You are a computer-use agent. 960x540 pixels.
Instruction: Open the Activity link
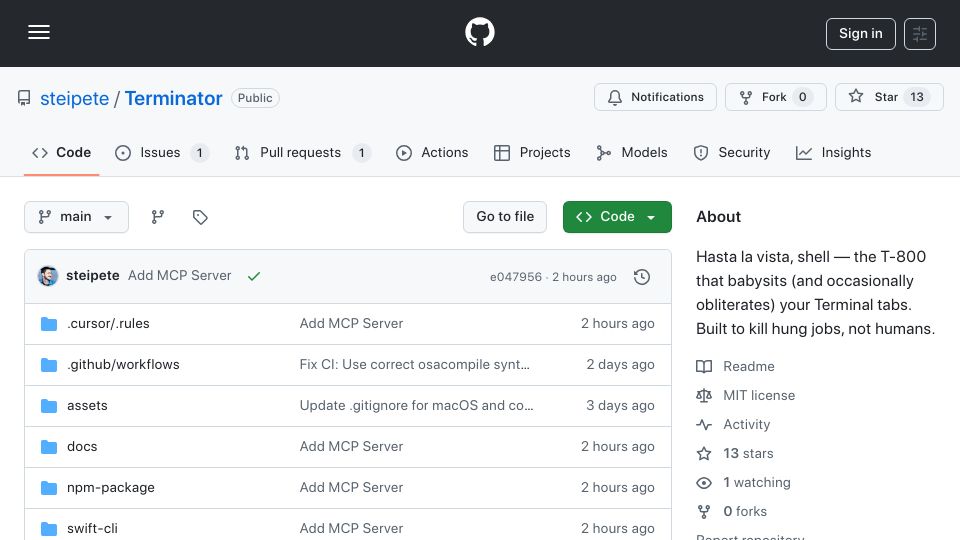733,424
